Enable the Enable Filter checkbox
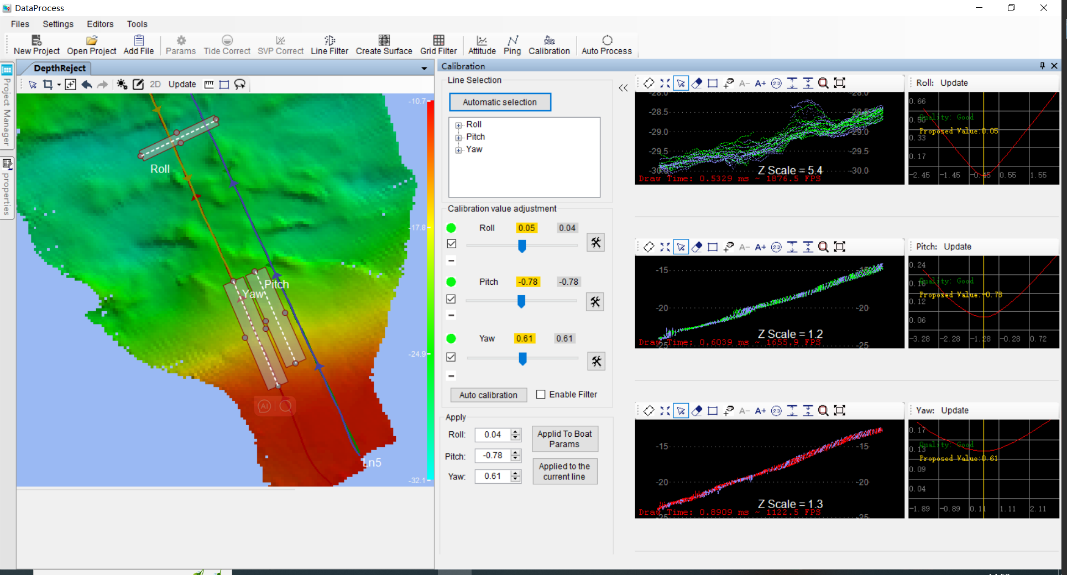The width and height of the screenshot is (1067, 575). pyautogui.click(x=540, y=395)
